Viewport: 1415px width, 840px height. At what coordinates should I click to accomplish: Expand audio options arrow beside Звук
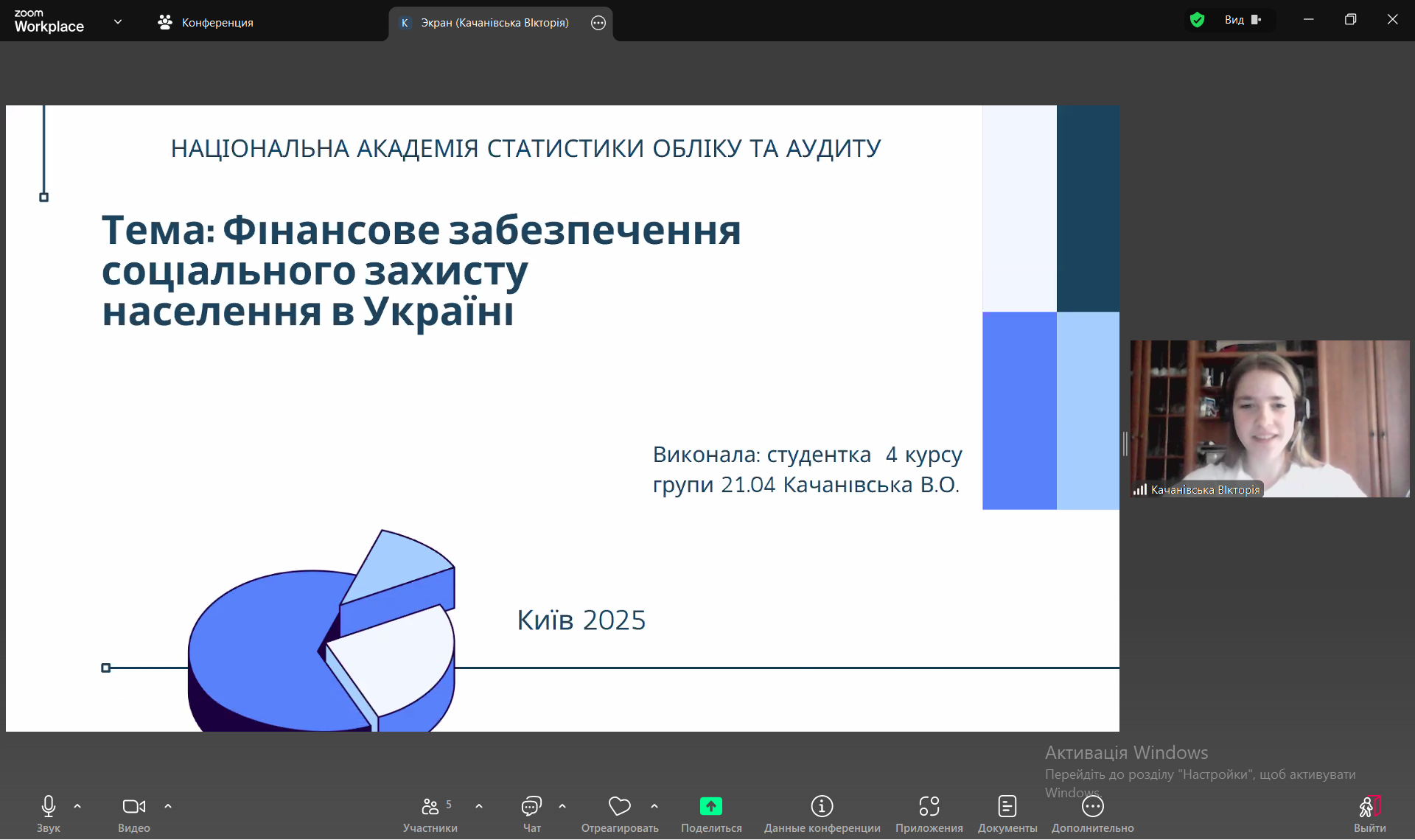pos(77,806)
